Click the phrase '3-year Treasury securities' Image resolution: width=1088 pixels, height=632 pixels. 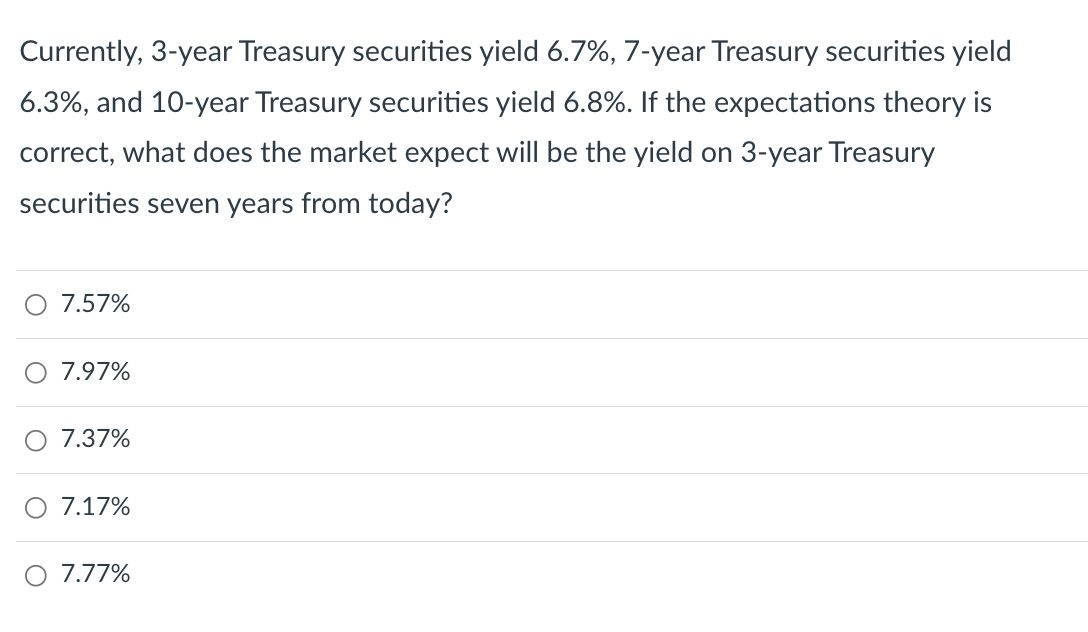tap(303, 51)
